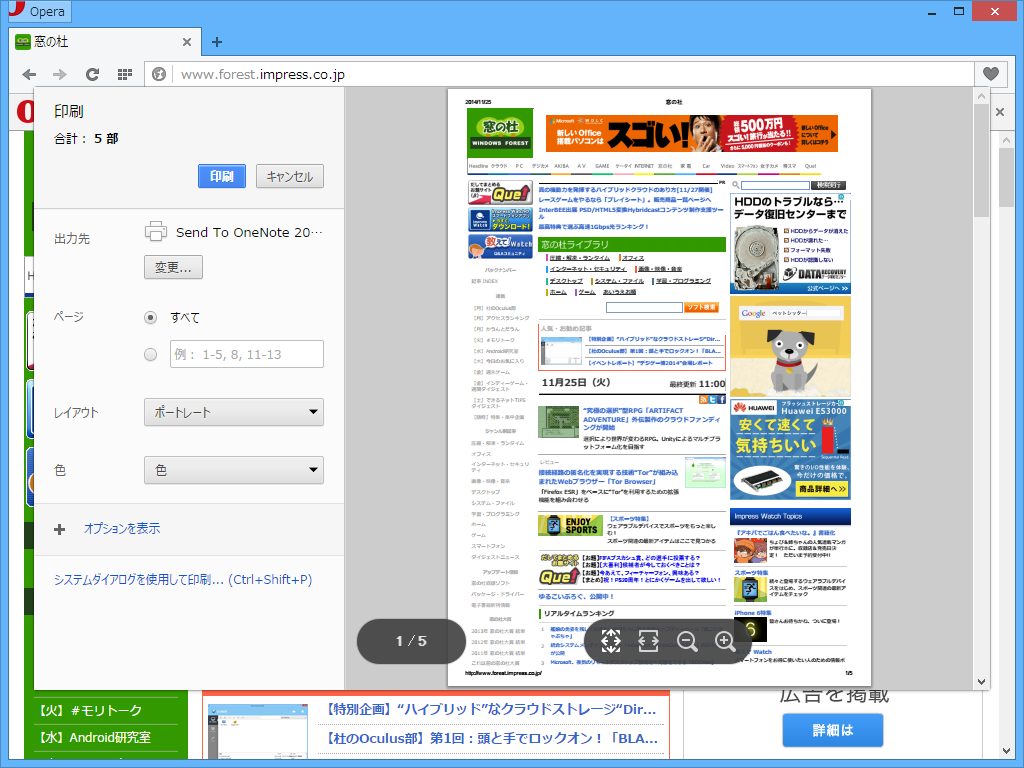Click the キャンセル button

[x=290, y=176]
